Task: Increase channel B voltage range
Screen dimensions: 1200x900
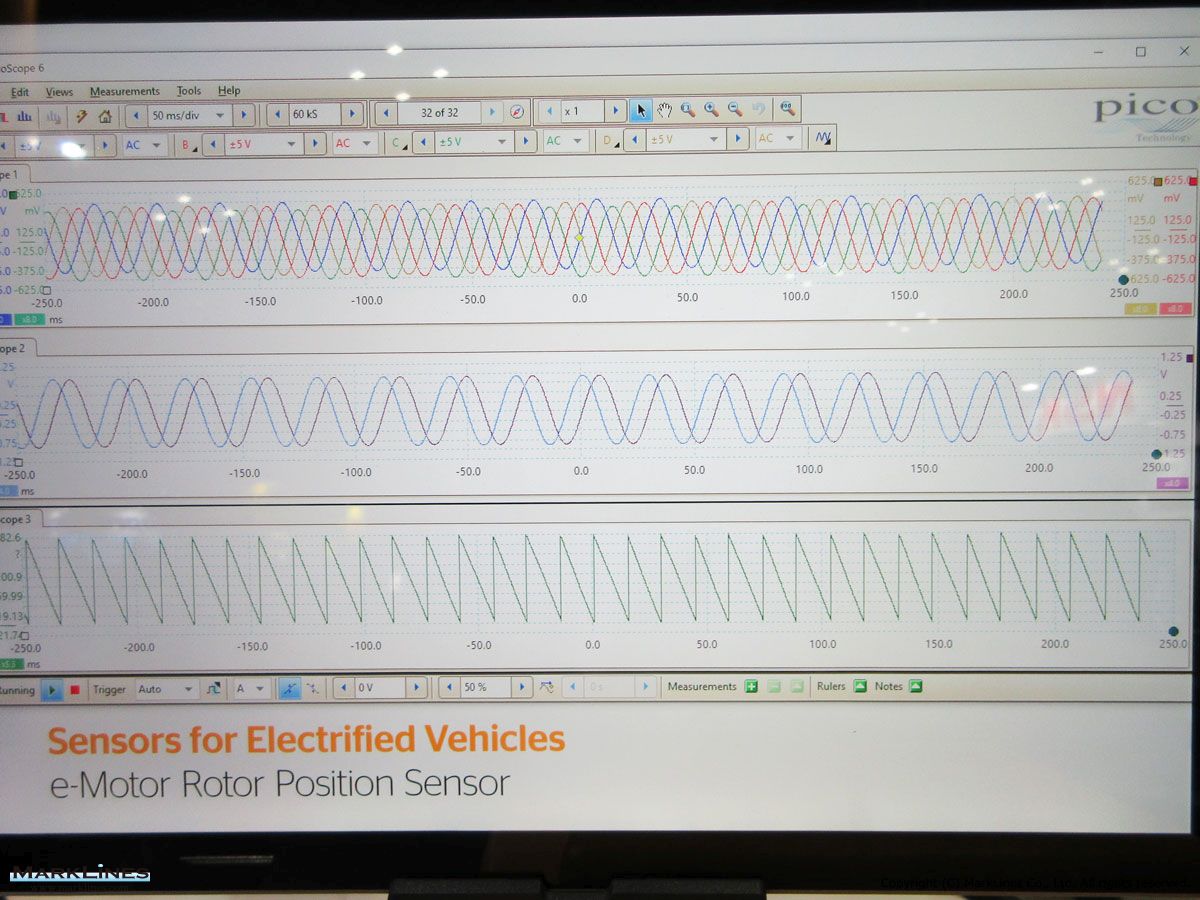Action: 315,144
